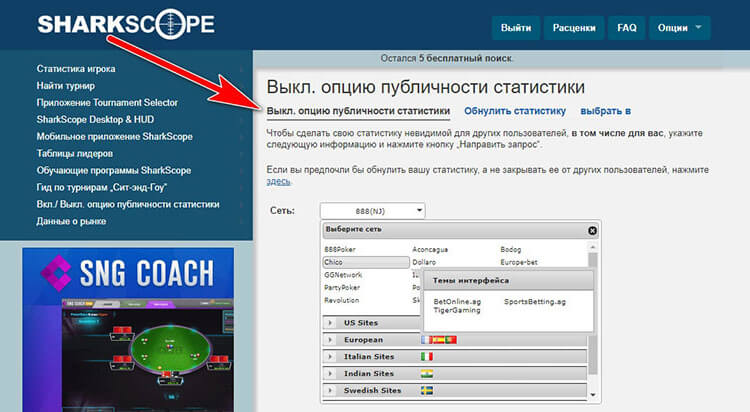
Task: Select Dollaro network
Action: pos(424,262)
